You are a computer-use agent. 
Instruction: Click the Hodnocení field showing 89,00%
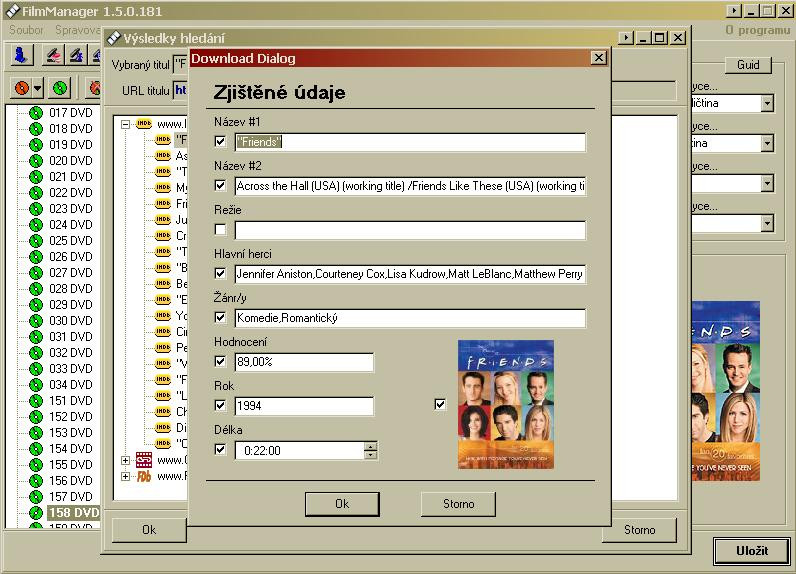(304, 362)
